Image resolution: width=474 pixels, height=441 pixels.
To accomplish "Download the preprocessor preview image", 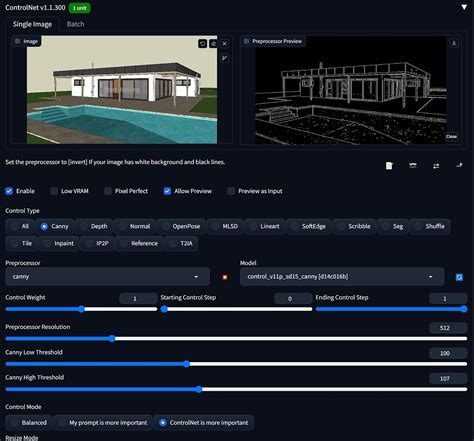I will (454, 43).
